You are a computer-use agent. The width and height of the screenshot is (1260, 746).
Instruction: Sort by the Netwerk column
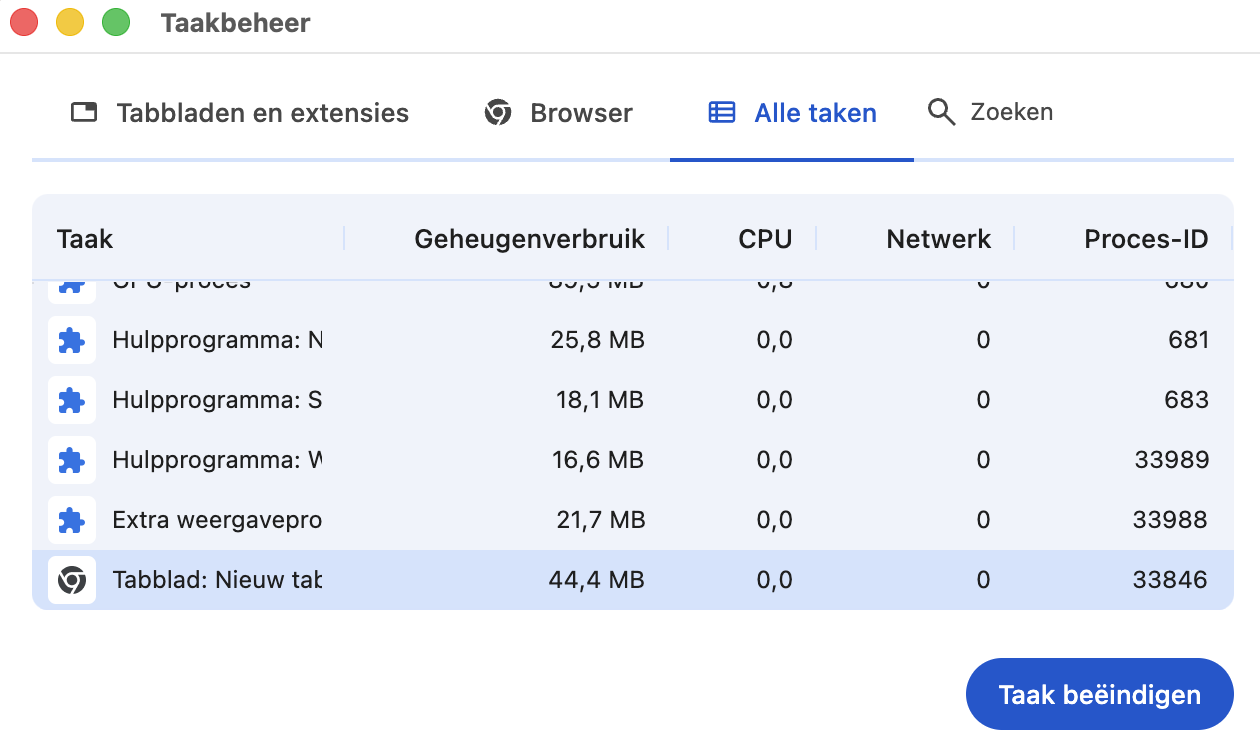pyautogui.click(x=938, y=239)
